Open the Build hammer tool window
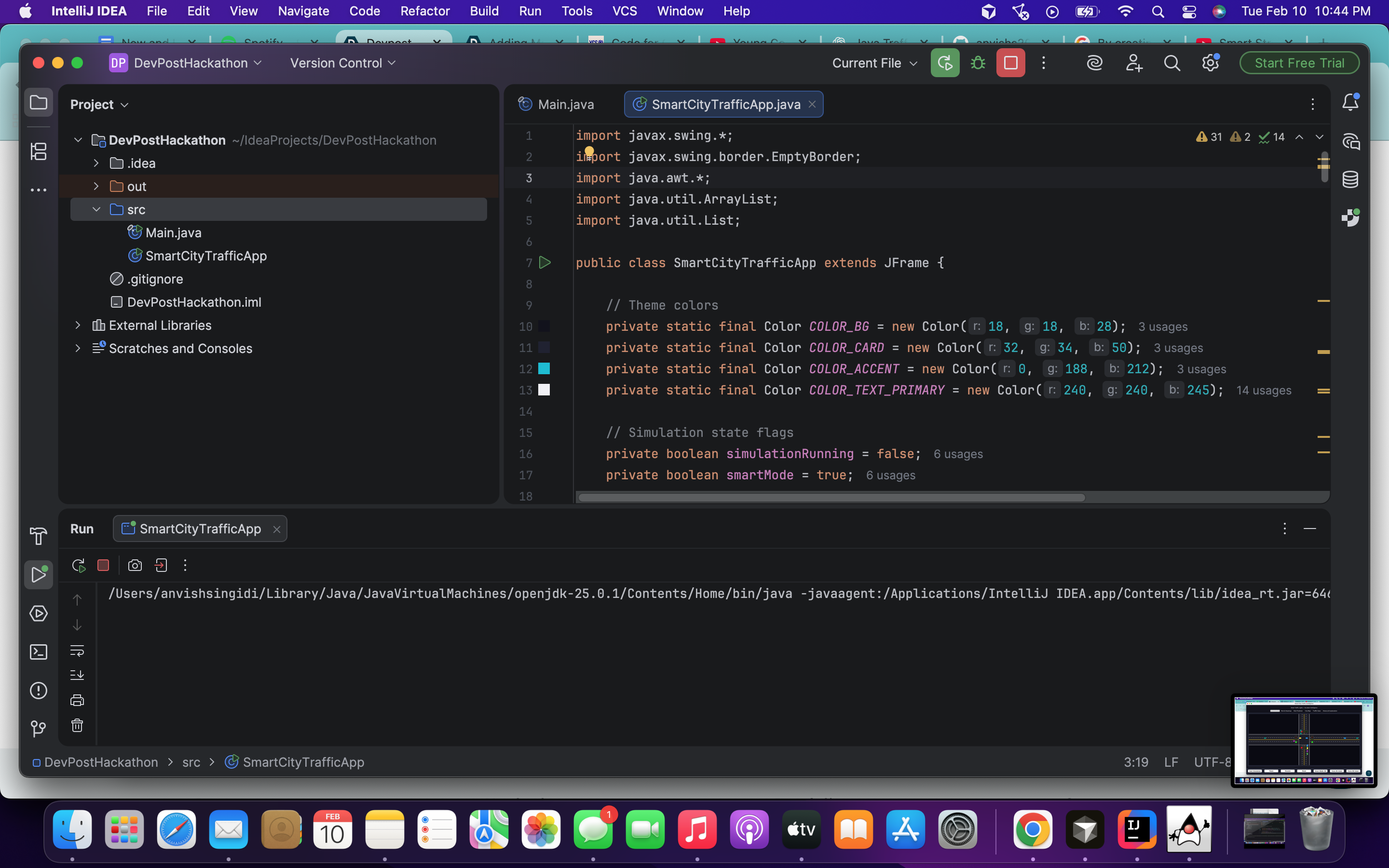Screen dimensions: 1389x868 pyautogui.click(x=39, y=536)
